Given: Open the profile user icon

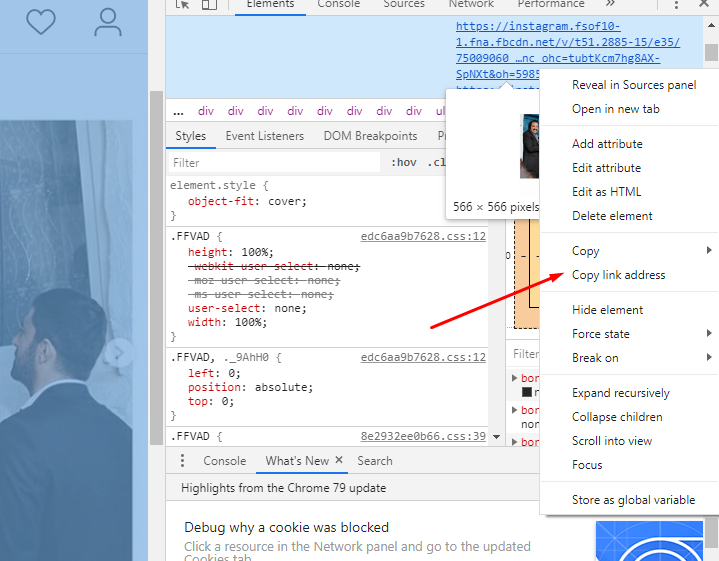Looking at the screenshot, I should [x=108, y=22].
